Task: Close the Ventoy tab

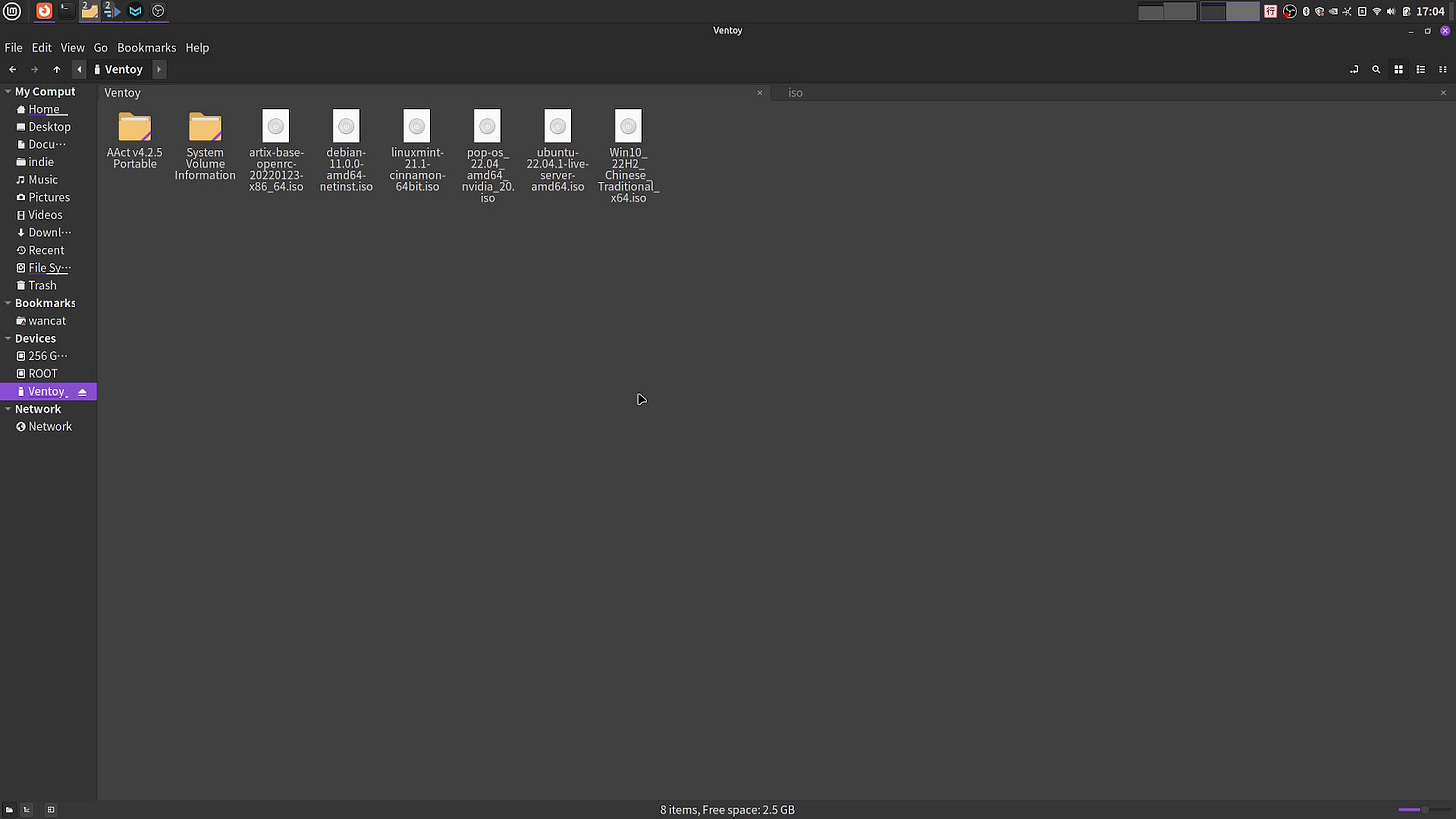Action: point(759,92)
